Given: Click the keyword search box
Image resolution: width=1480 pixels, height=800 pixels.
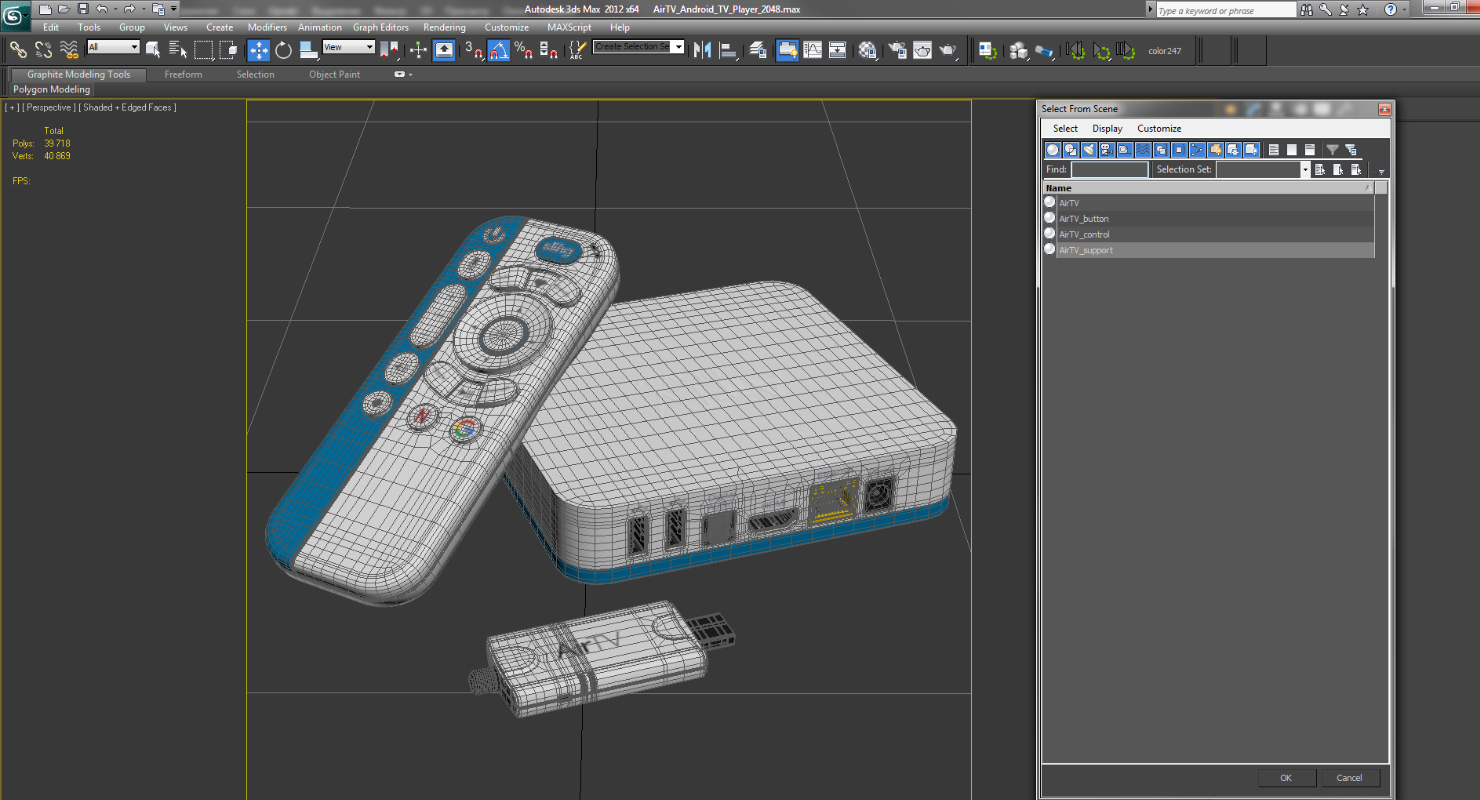Looking at the screenshot, I should [1225, 10].
